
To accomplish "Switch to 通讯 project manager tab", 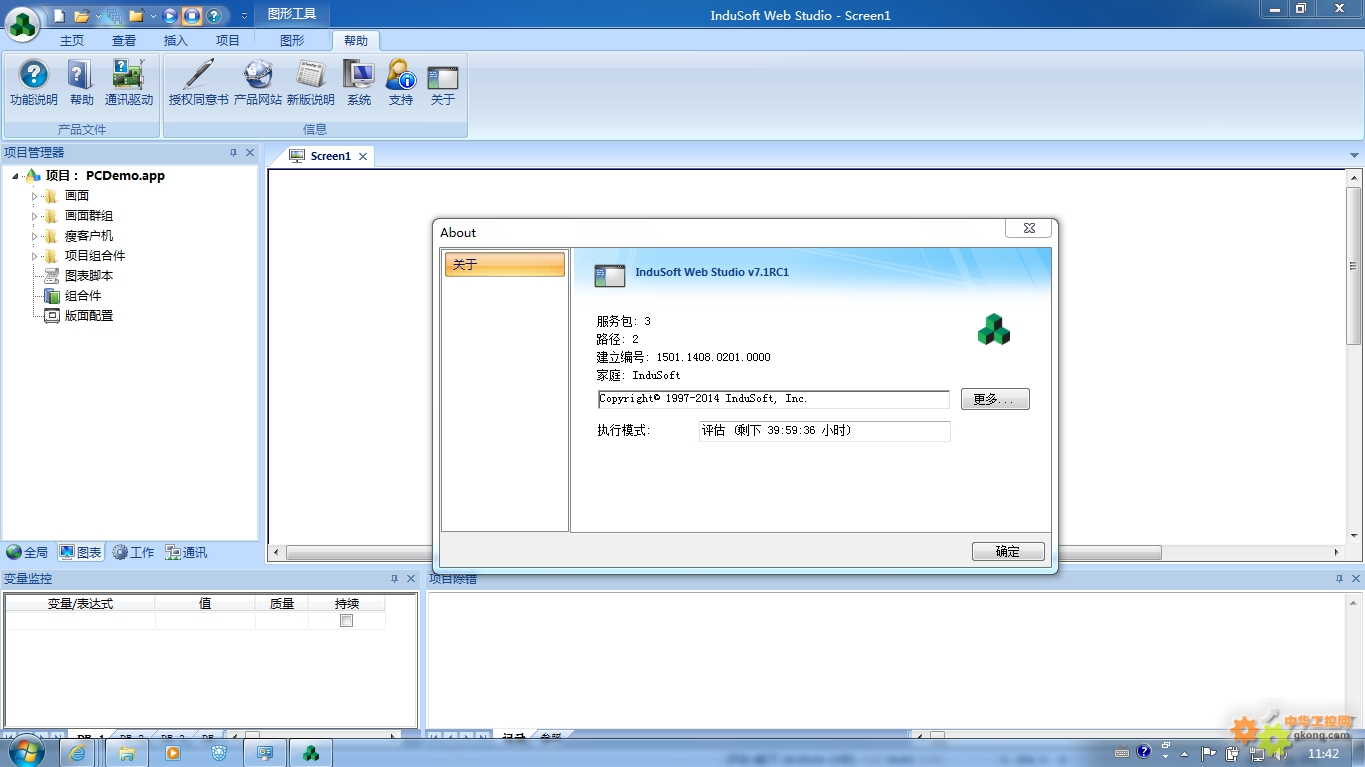I will 187,552.
